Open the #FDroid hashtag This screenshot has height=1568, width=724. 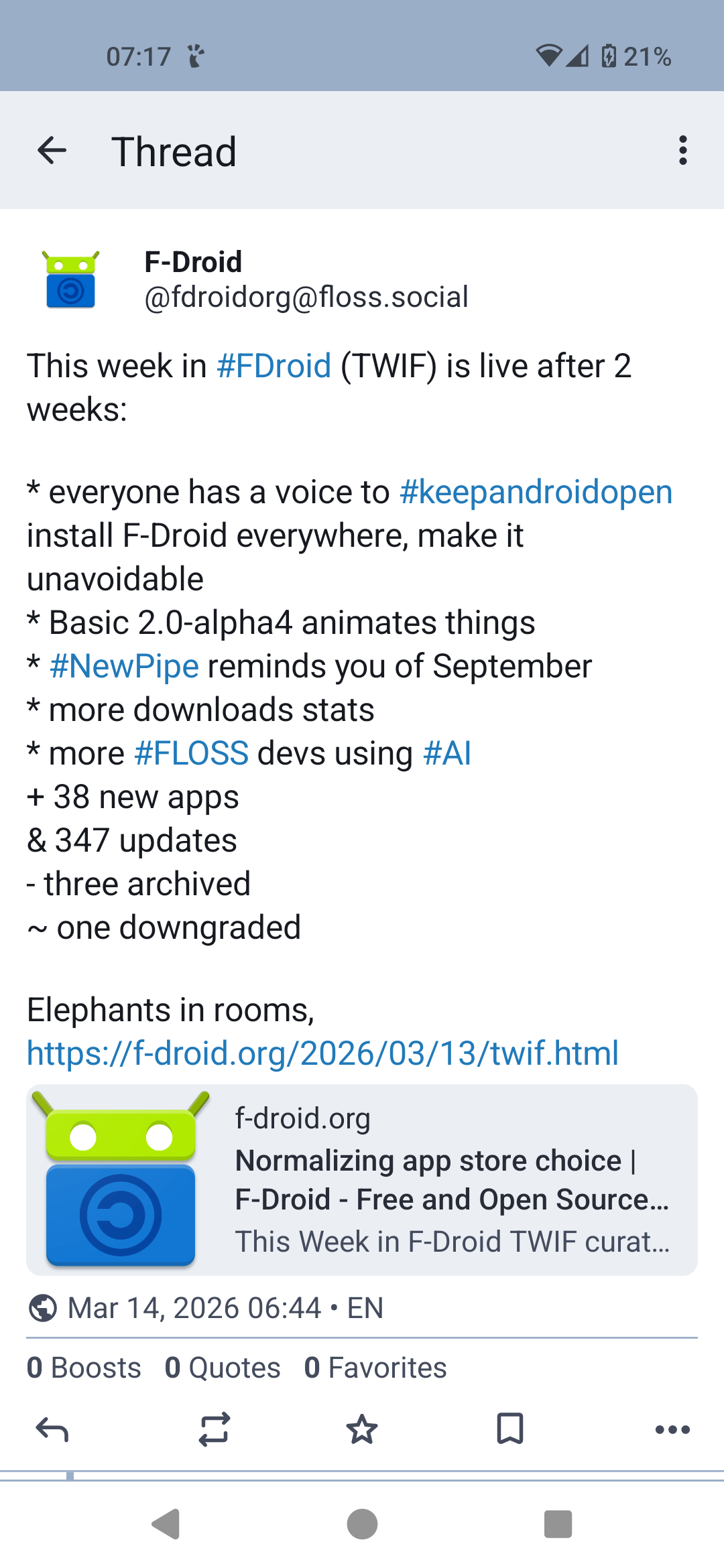click(274, 367)
